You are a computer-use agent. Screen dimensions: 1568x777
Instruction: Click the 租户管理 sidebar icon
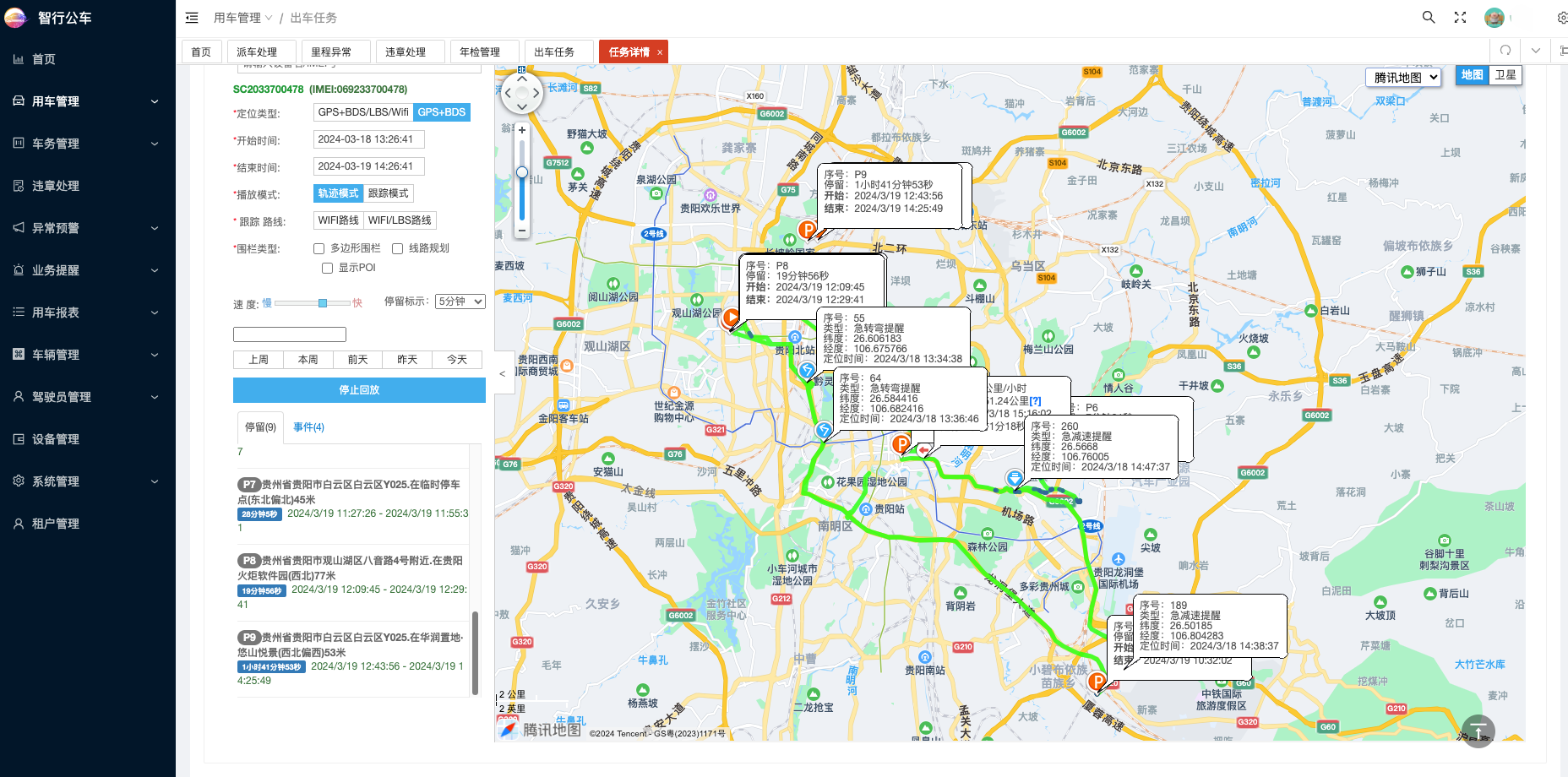pos(19,524)
